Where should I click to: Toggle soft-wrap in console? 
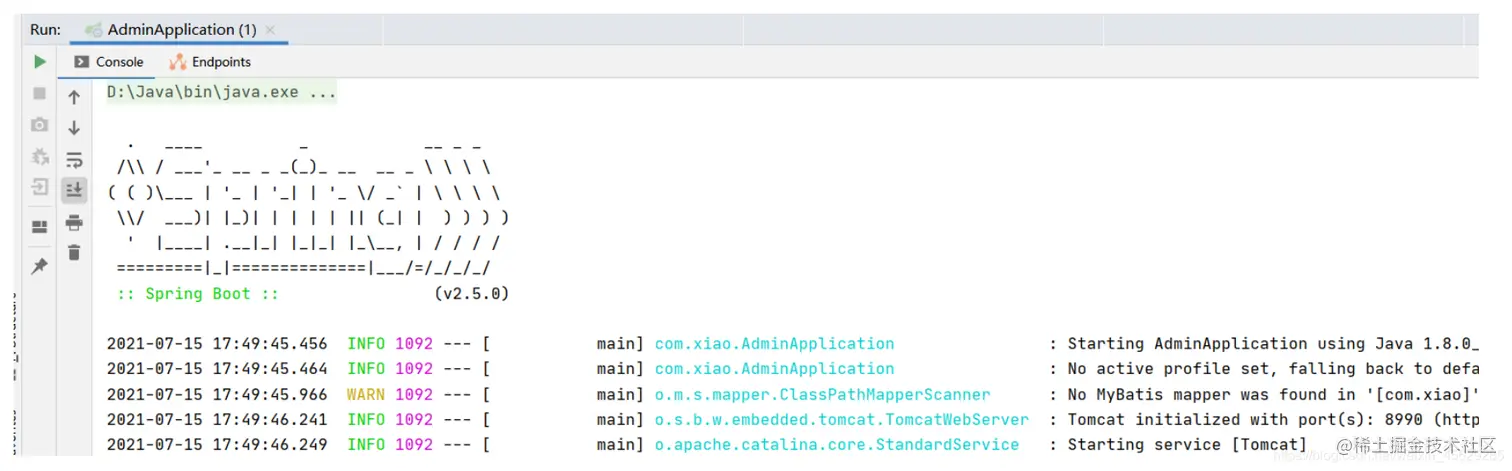(74, 159)
